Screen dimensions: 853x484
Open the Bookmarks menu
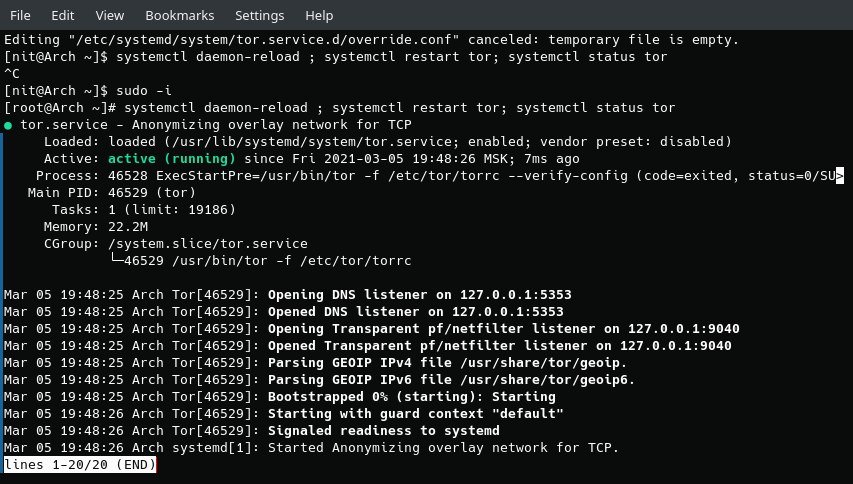[x=180, y=16]
